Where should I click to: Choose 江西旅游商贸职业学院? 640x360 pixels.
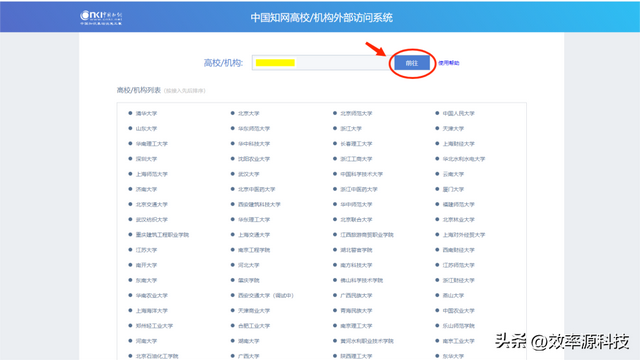(367, 235)
